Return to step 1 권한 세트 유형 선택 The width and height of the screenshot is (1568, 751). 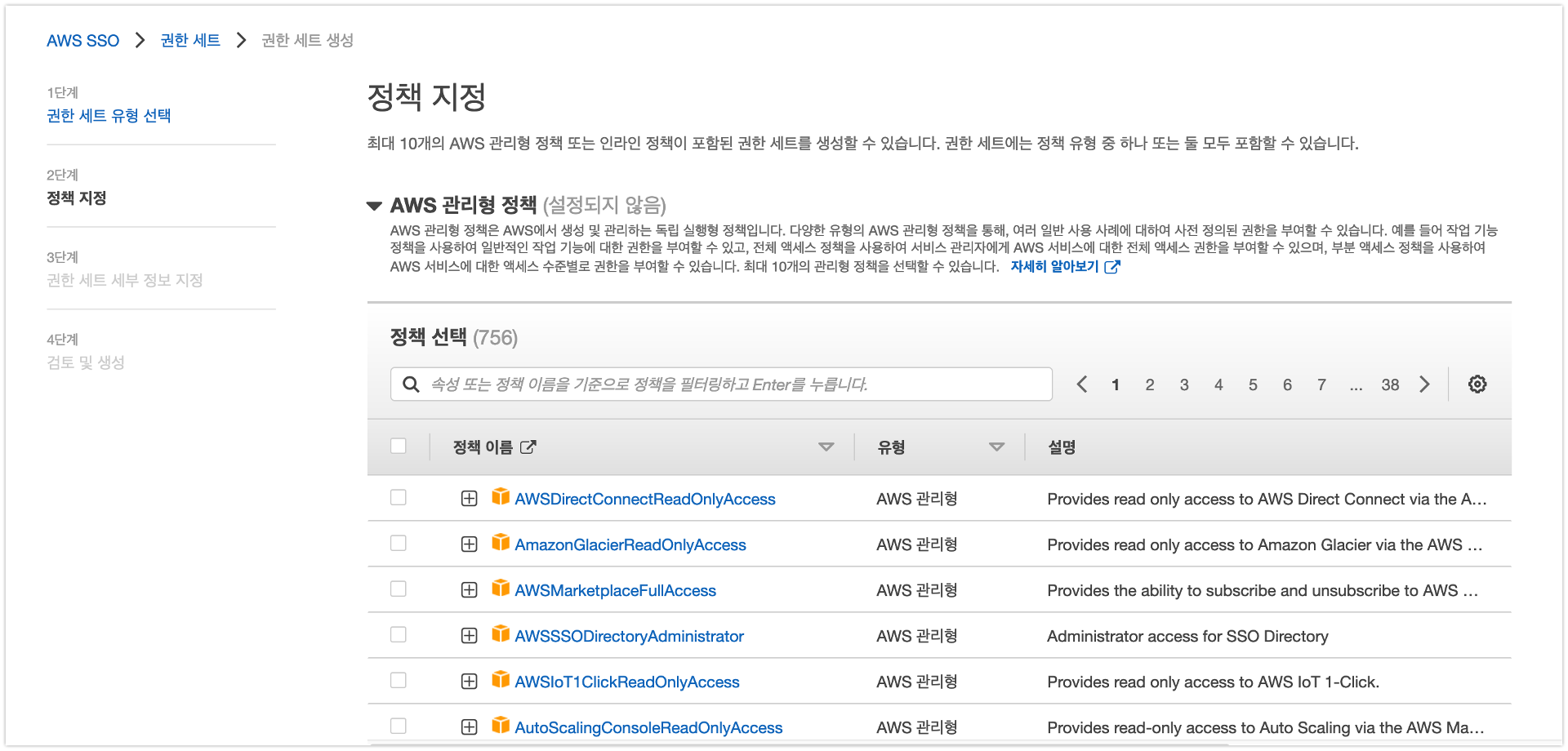109,116
